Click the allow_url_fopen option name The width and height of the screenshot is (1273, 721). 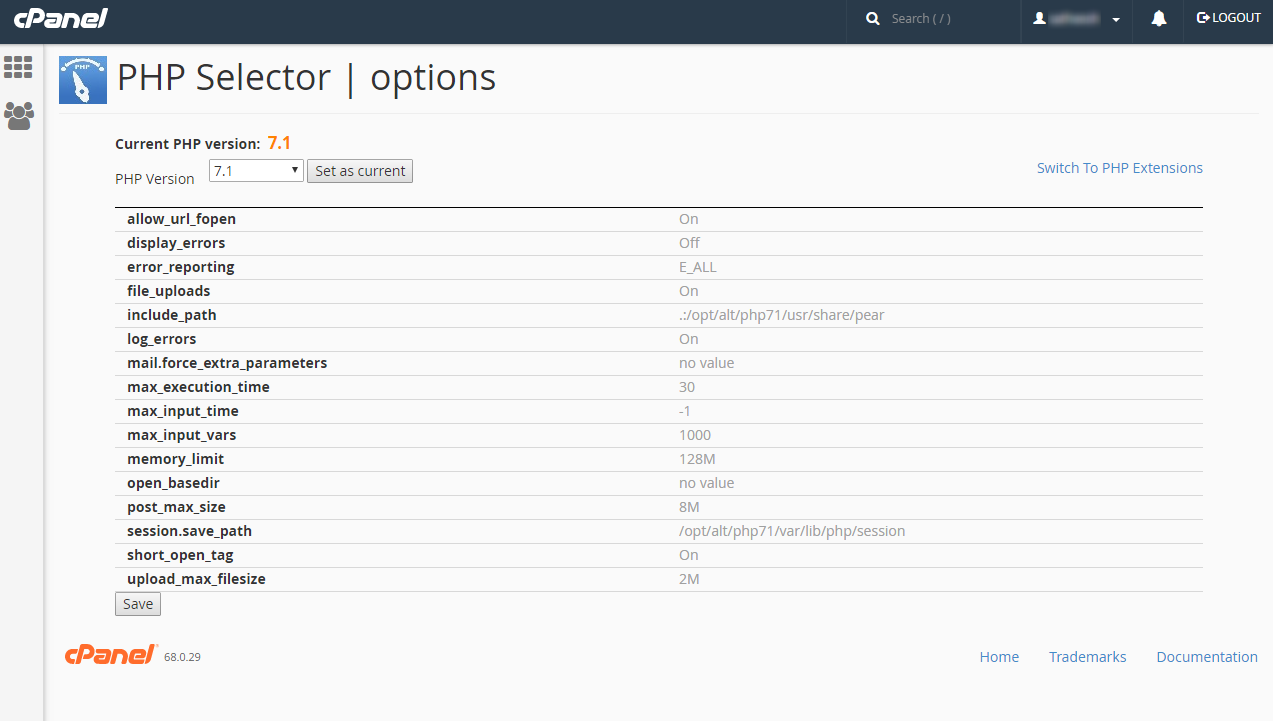coord(181,219)
